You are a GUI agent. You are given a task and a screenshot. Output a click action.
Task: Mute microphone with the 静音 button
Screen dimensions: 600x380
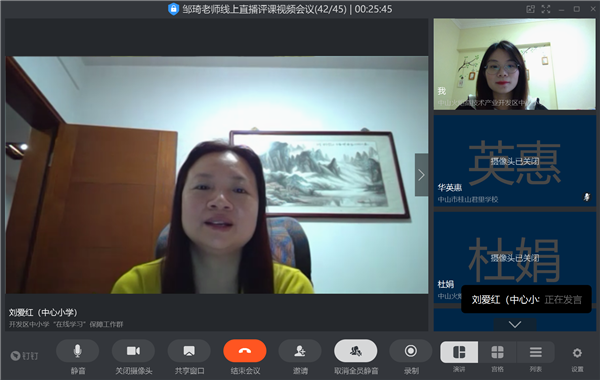(x=77, y=351)
